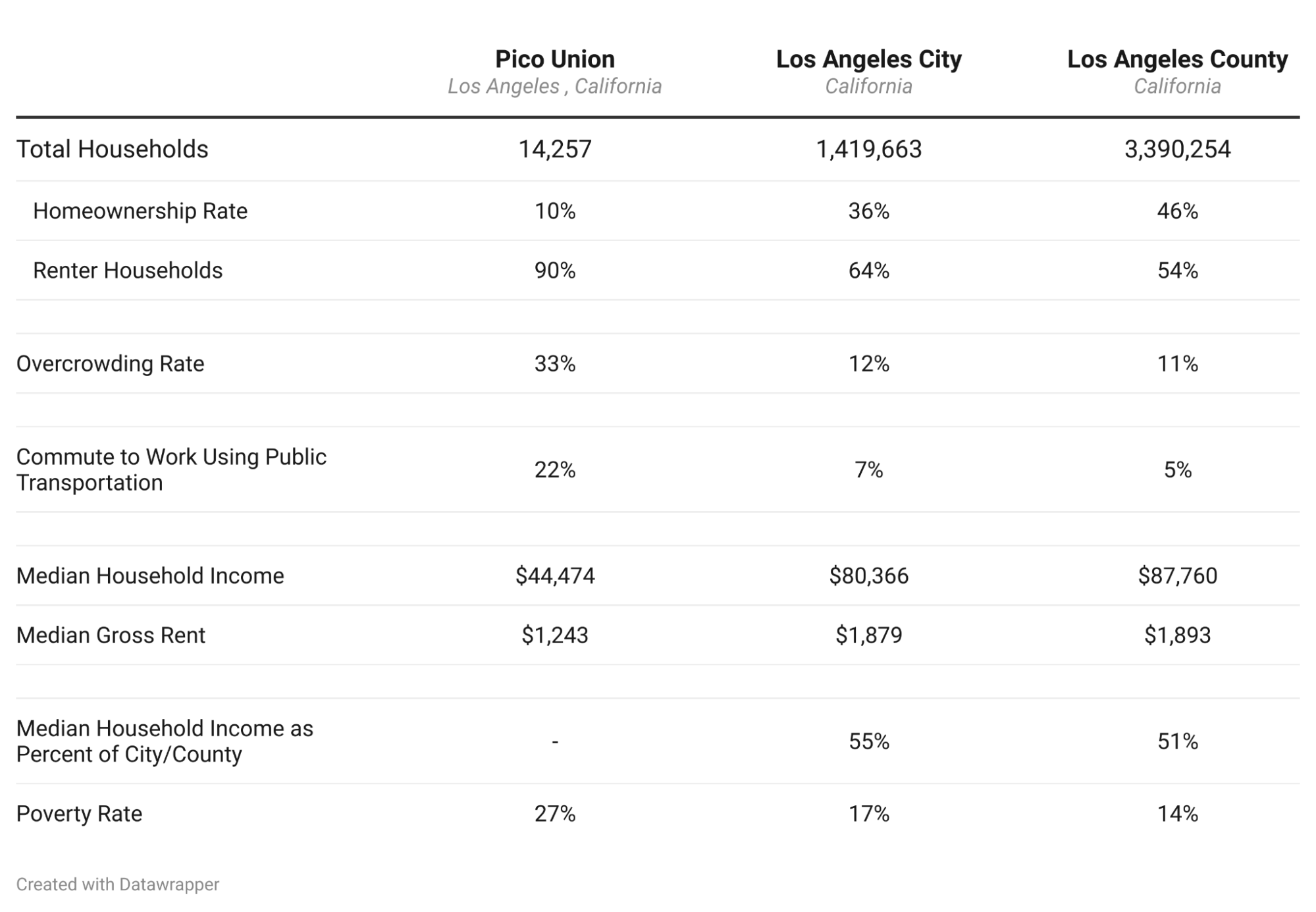
Task: Click Los Angeles County's 14% poverty rate cell
Action: [x=1177, y=814]
